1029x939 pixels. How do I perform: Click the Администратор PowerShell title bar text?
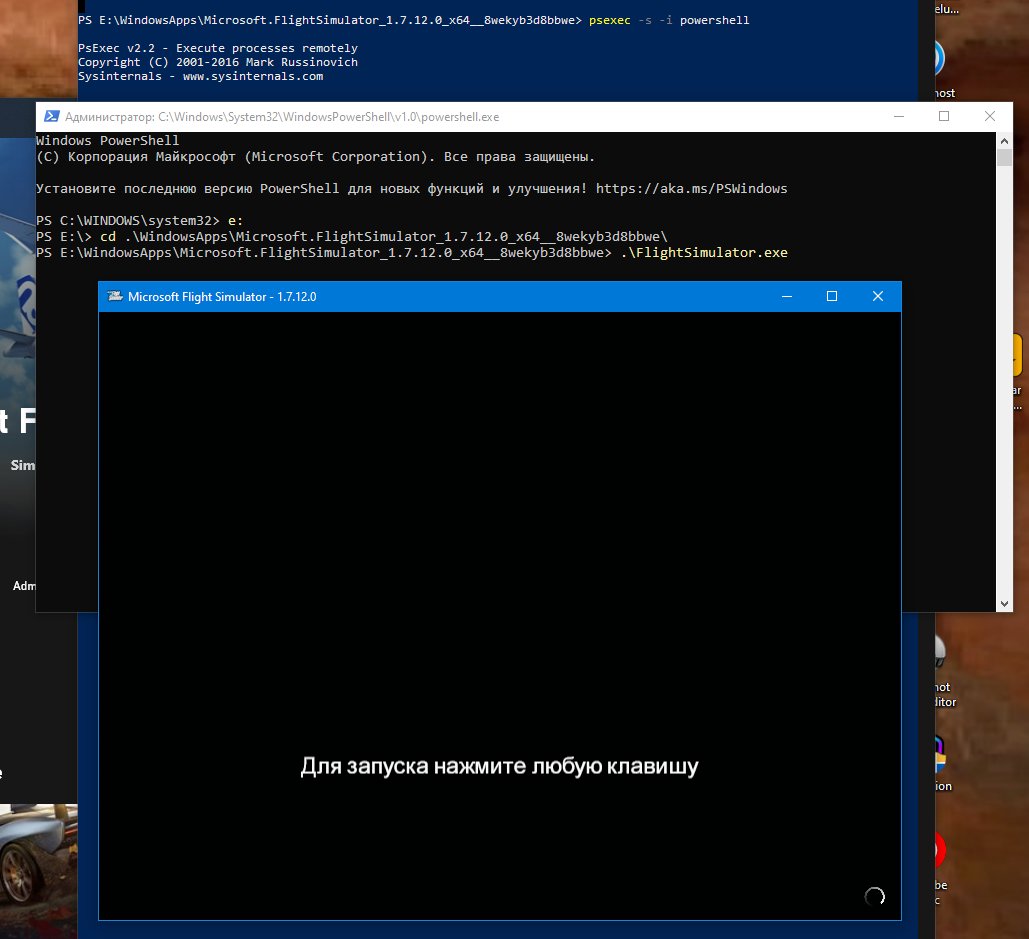coord(282,117)
